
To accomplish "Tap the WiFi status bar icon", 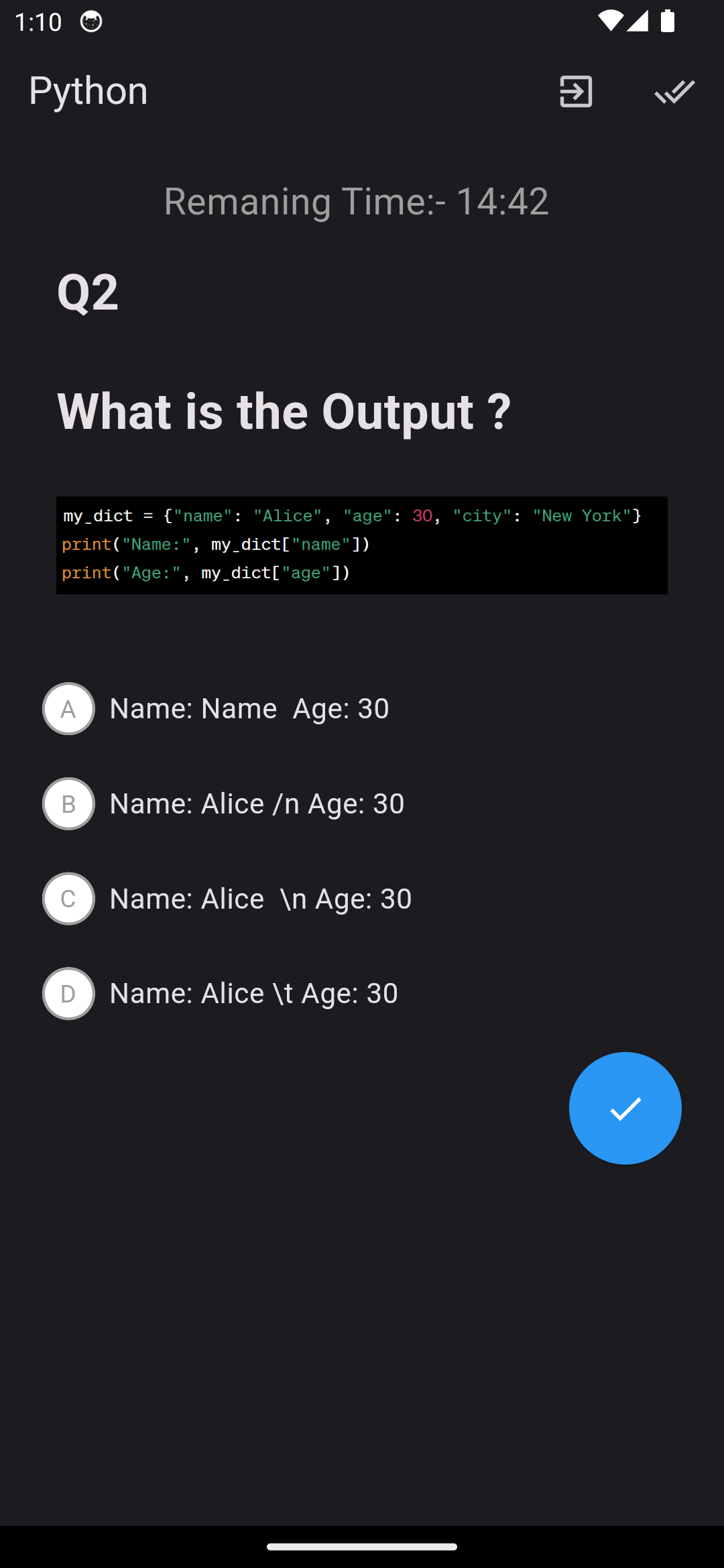I will point(610,21).
